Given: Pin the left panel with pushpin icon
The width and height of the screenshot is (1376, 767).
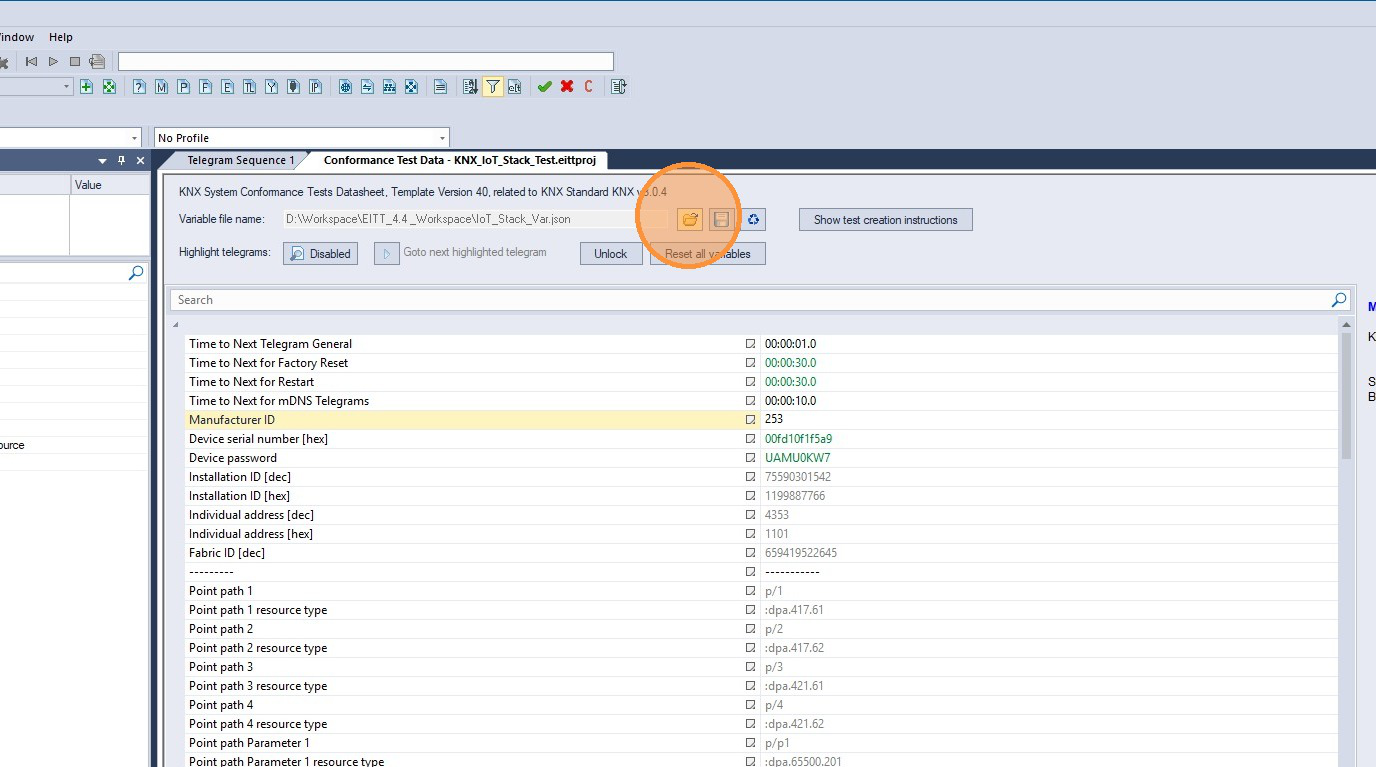Looking at the screenshot, I should [x=122, y=161].
